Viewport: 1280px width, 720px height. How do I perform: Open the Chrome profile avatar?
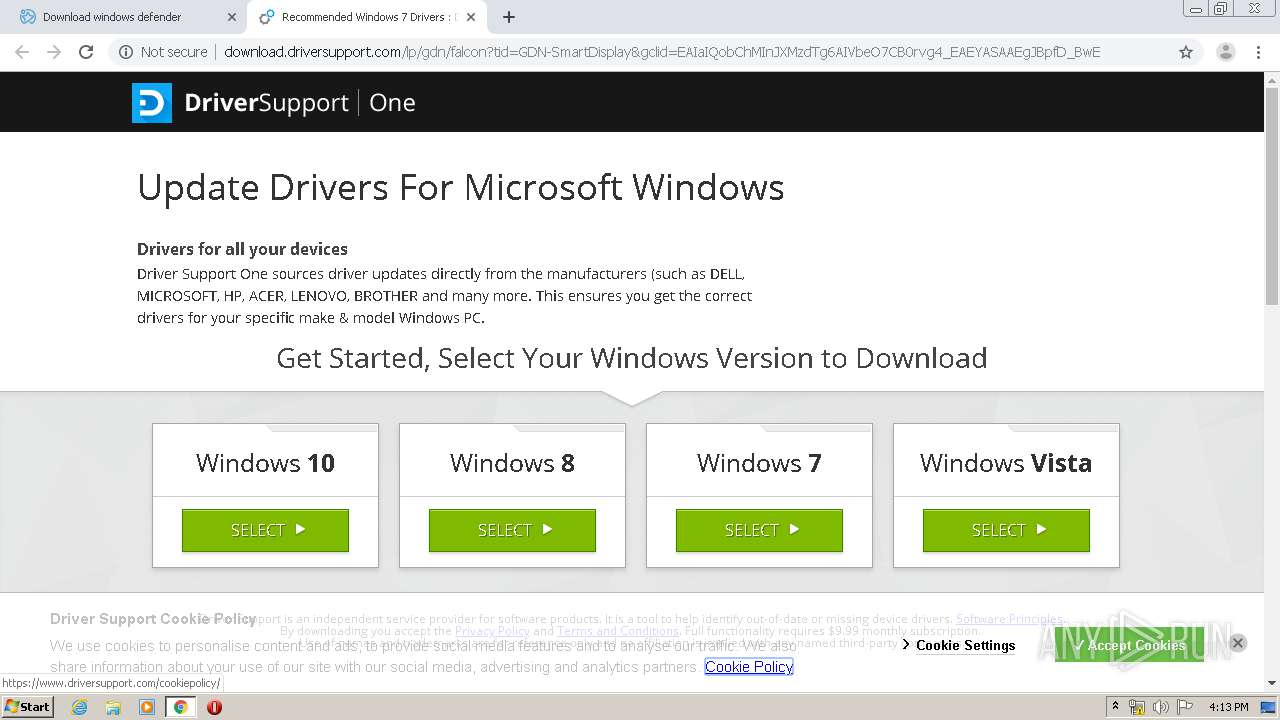[x=1225, y=52]
